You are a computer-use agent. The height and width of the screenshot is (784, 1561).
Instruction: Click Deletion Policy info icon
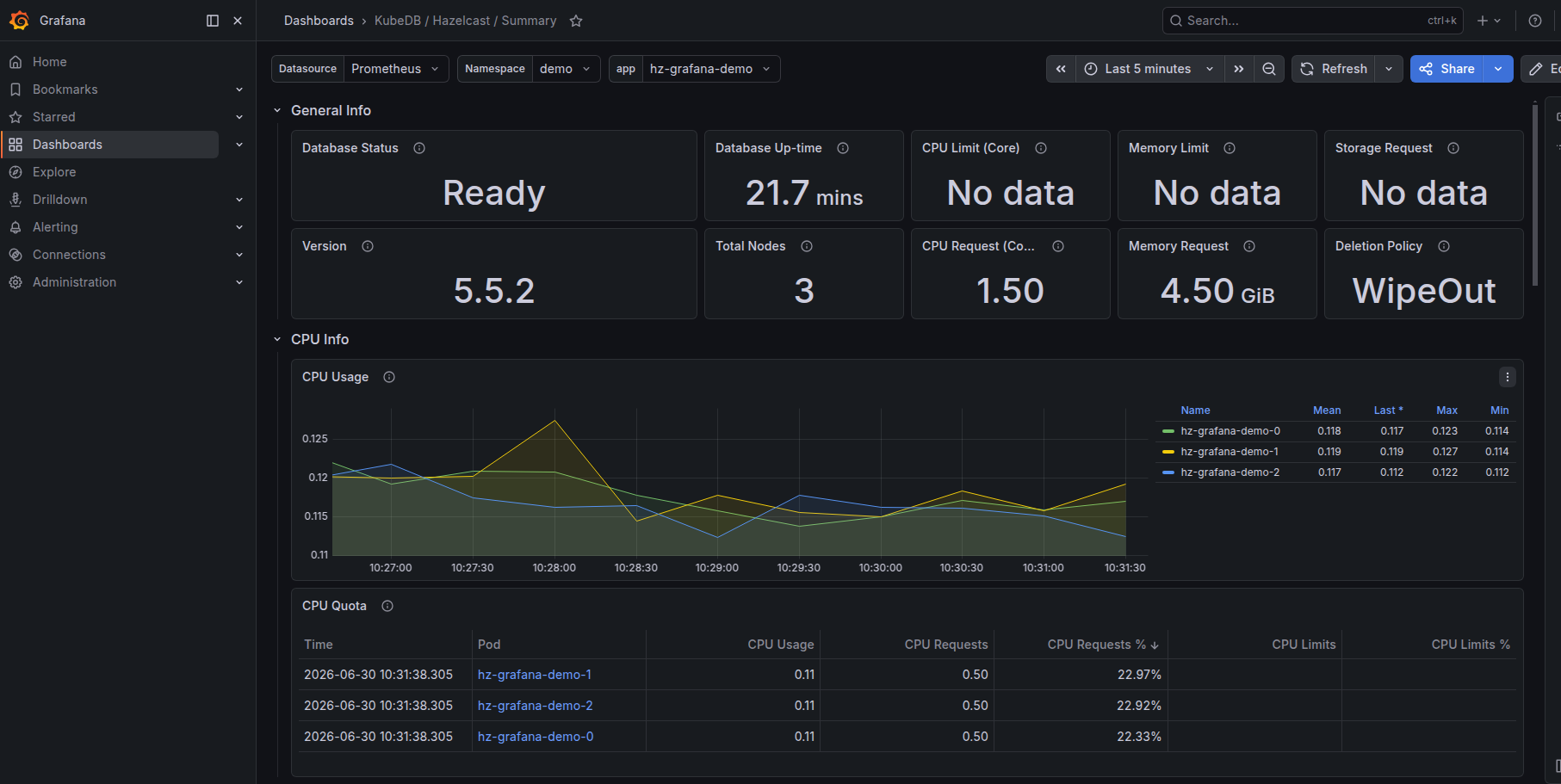1444,246
